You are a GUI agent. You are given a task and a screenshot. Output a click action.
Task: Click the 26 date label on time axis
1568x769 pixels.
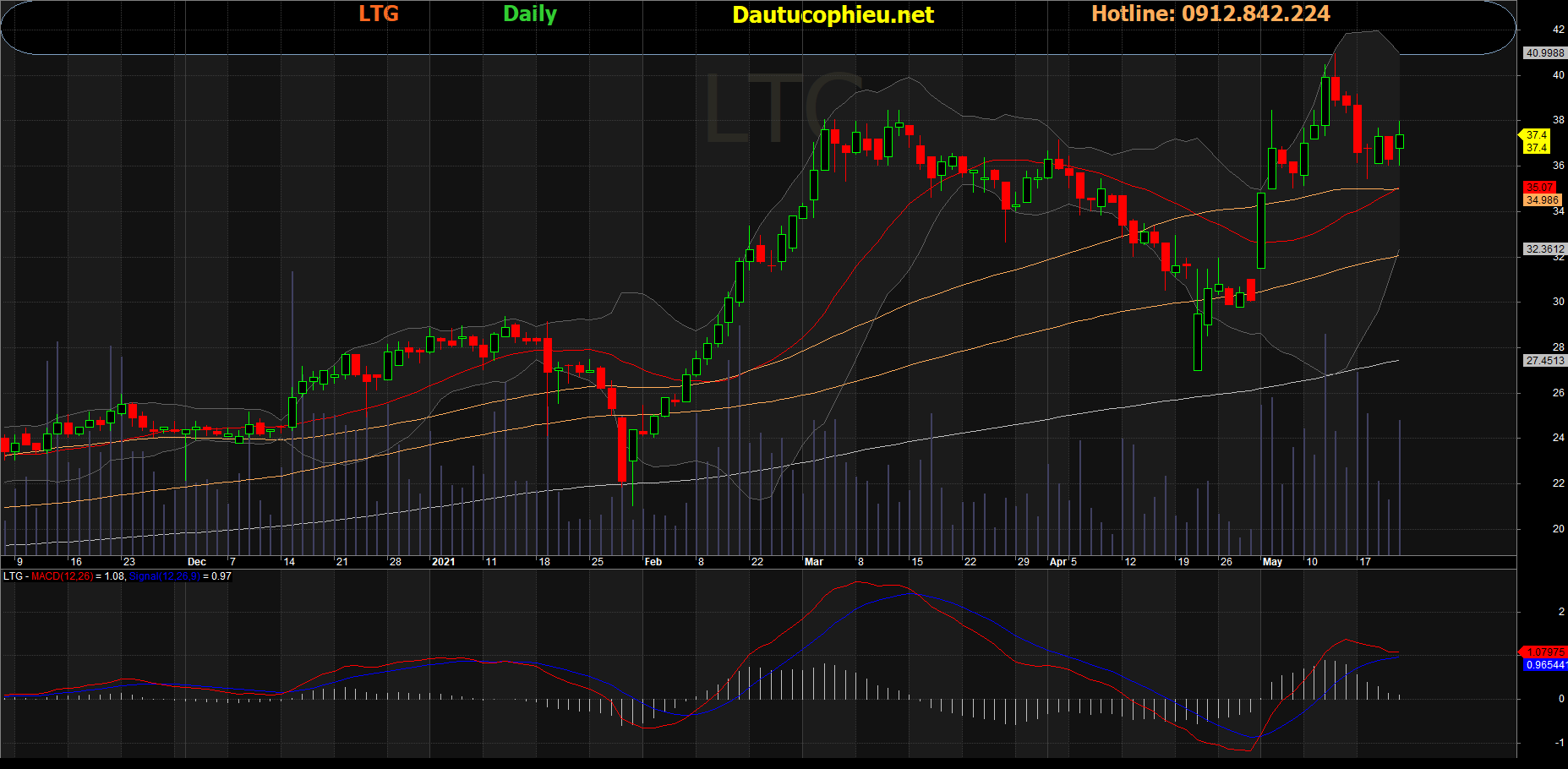point(1227,562)
